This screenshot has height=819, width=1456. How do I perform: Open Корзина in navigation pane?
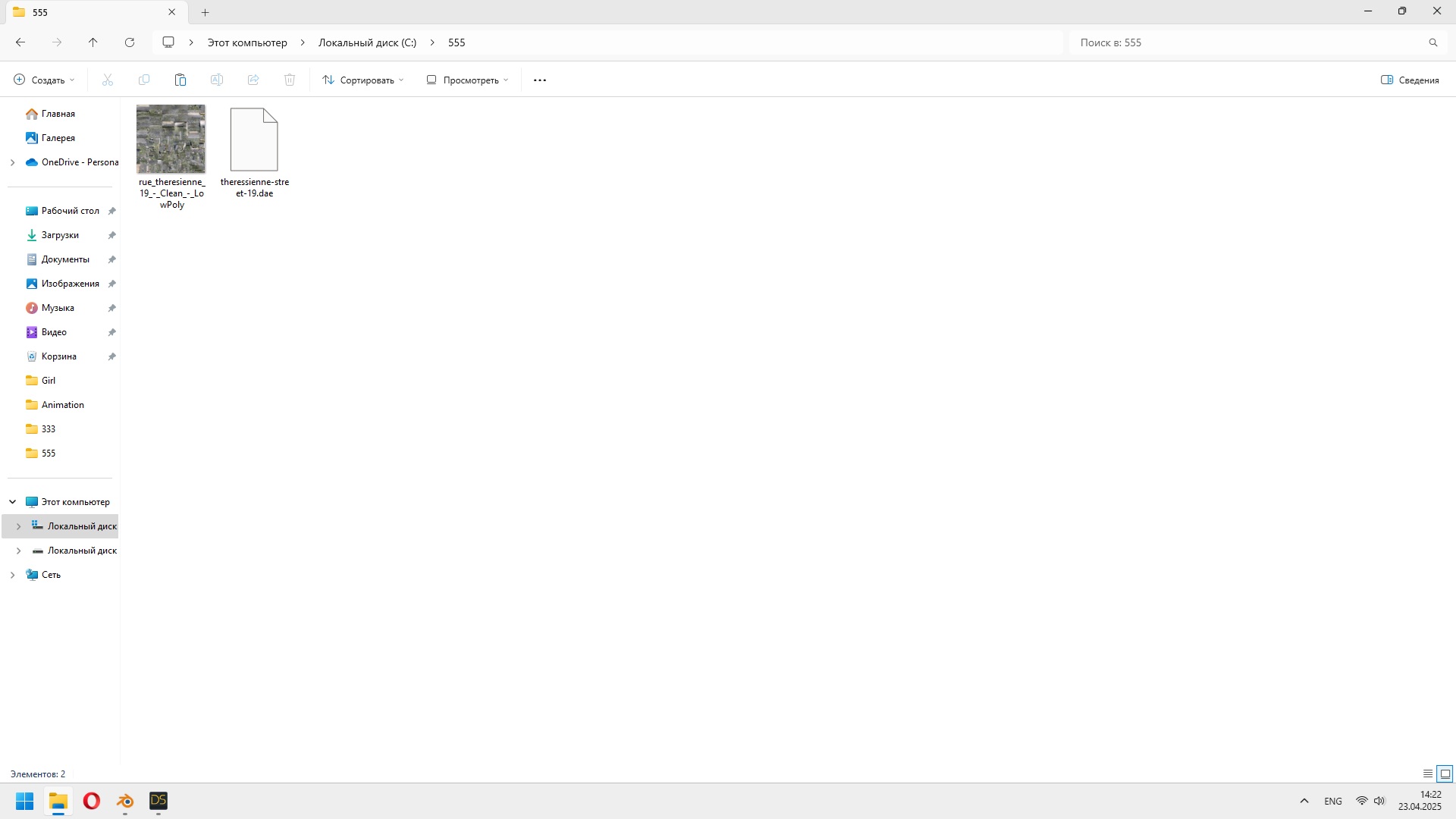(59, 356)
